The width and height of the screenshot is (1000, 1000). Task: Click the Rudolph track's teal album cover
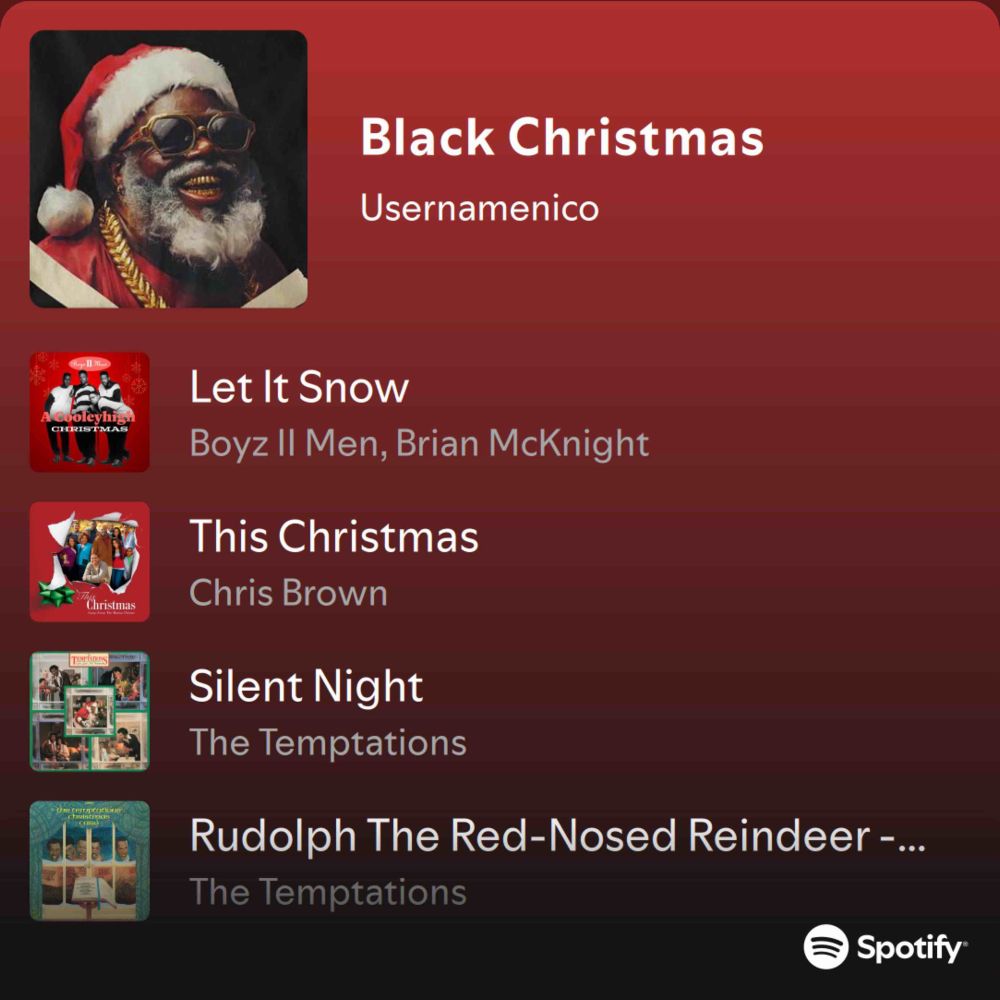(90, 861)
